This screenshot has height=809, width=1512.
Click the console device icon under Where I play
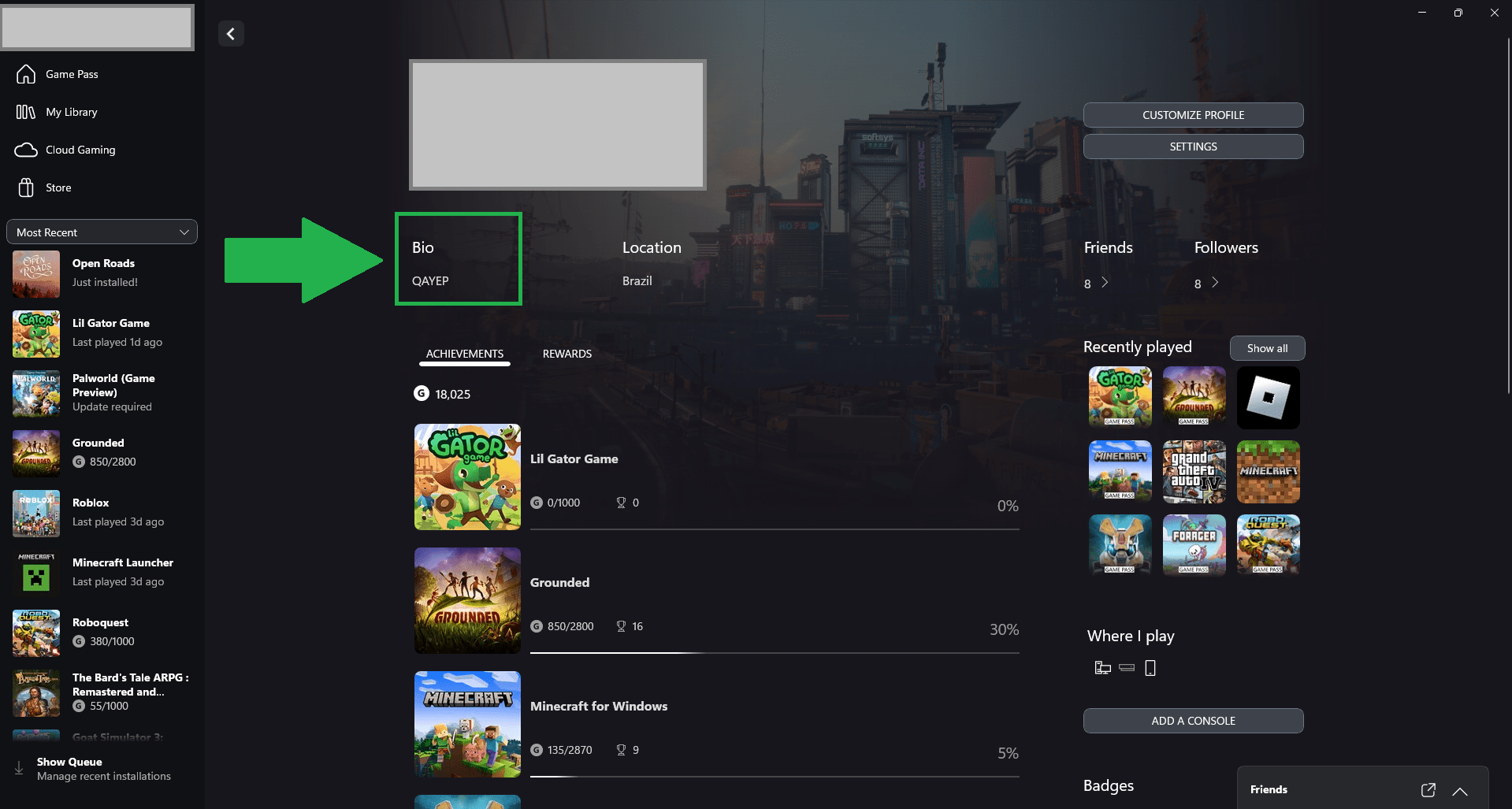(x=1127, y=668)
